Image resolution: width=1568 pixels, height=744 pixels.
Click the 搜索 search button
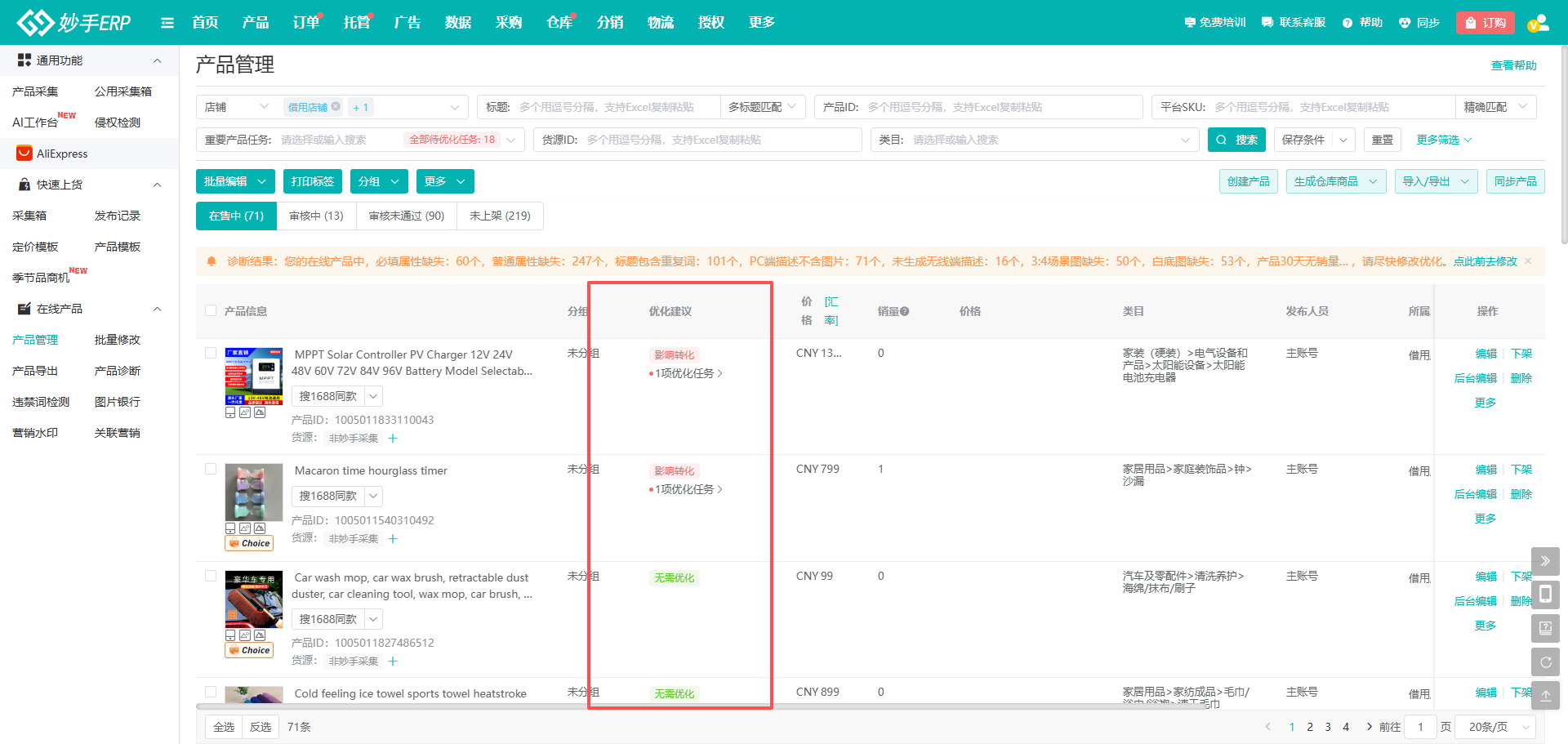coord(1236,140)
